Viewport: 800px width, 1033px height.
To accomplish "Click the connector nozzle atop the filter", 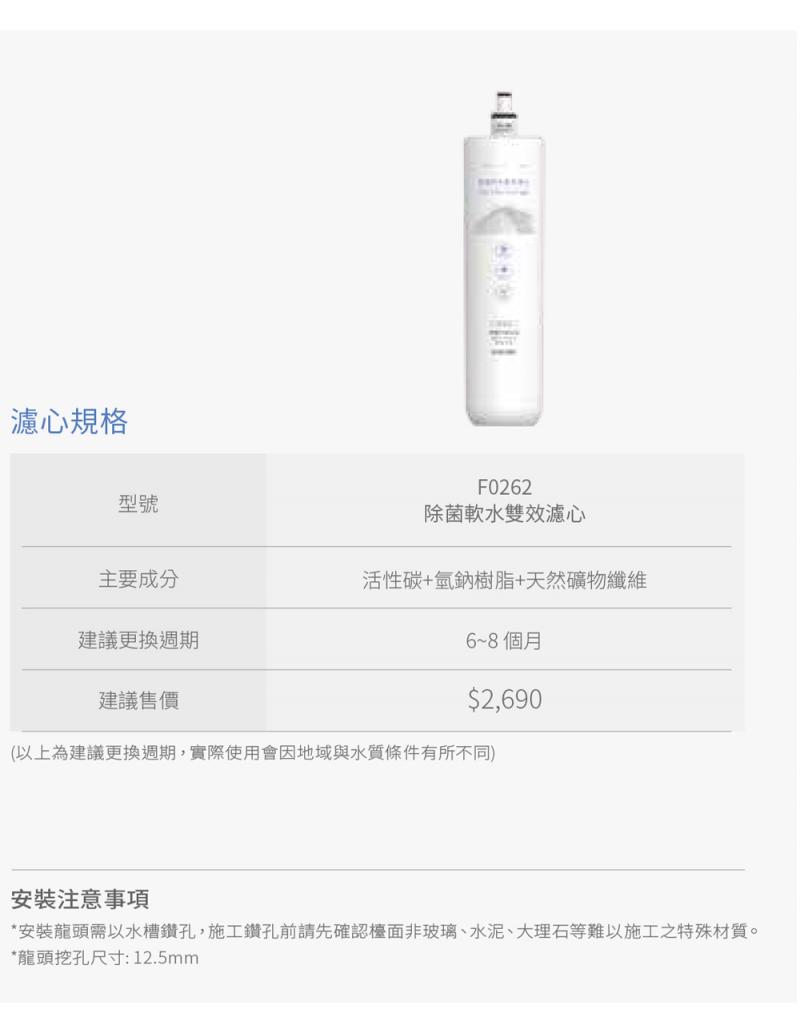I will click(x=504, y=111).
